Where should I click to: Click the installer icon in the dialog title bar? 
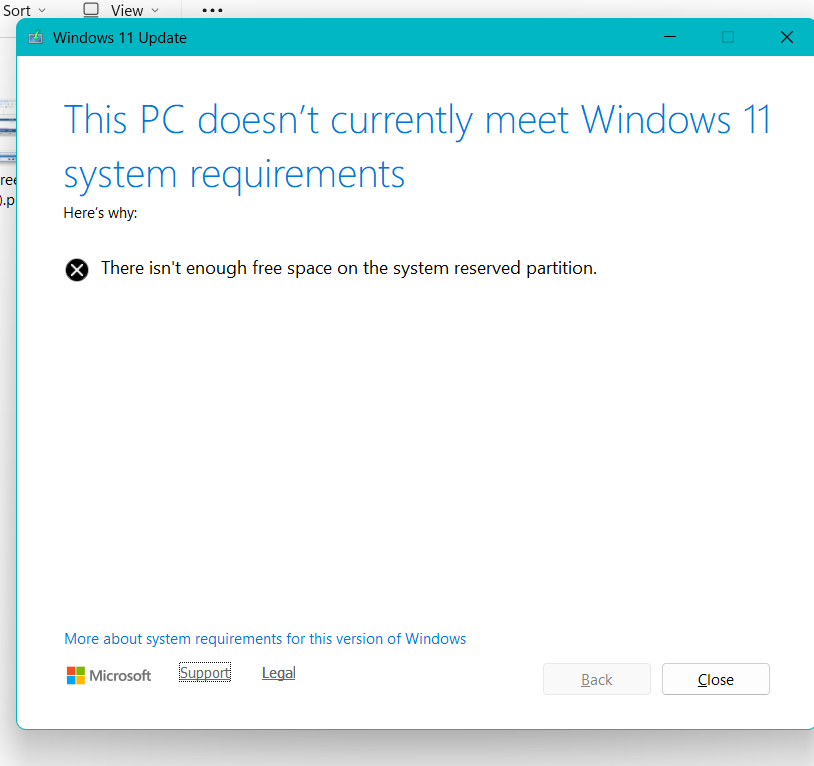pos(35,37)
